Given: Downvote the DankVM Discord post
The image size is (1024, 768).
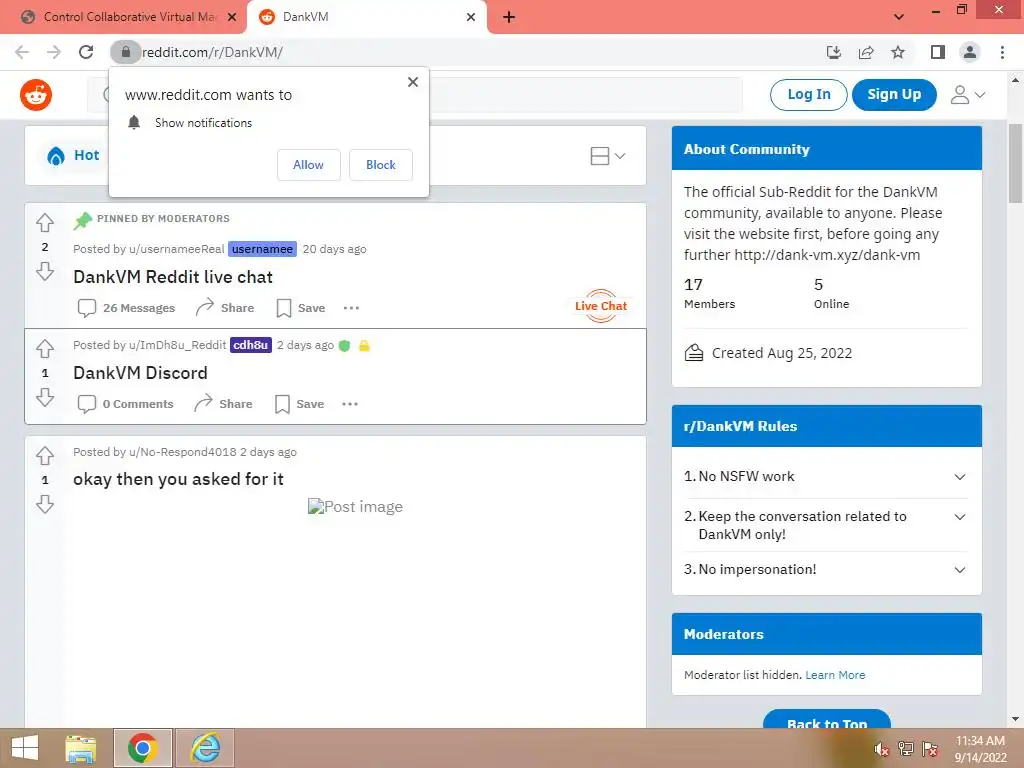Looking at the screenshot, I should click(44, 397).
